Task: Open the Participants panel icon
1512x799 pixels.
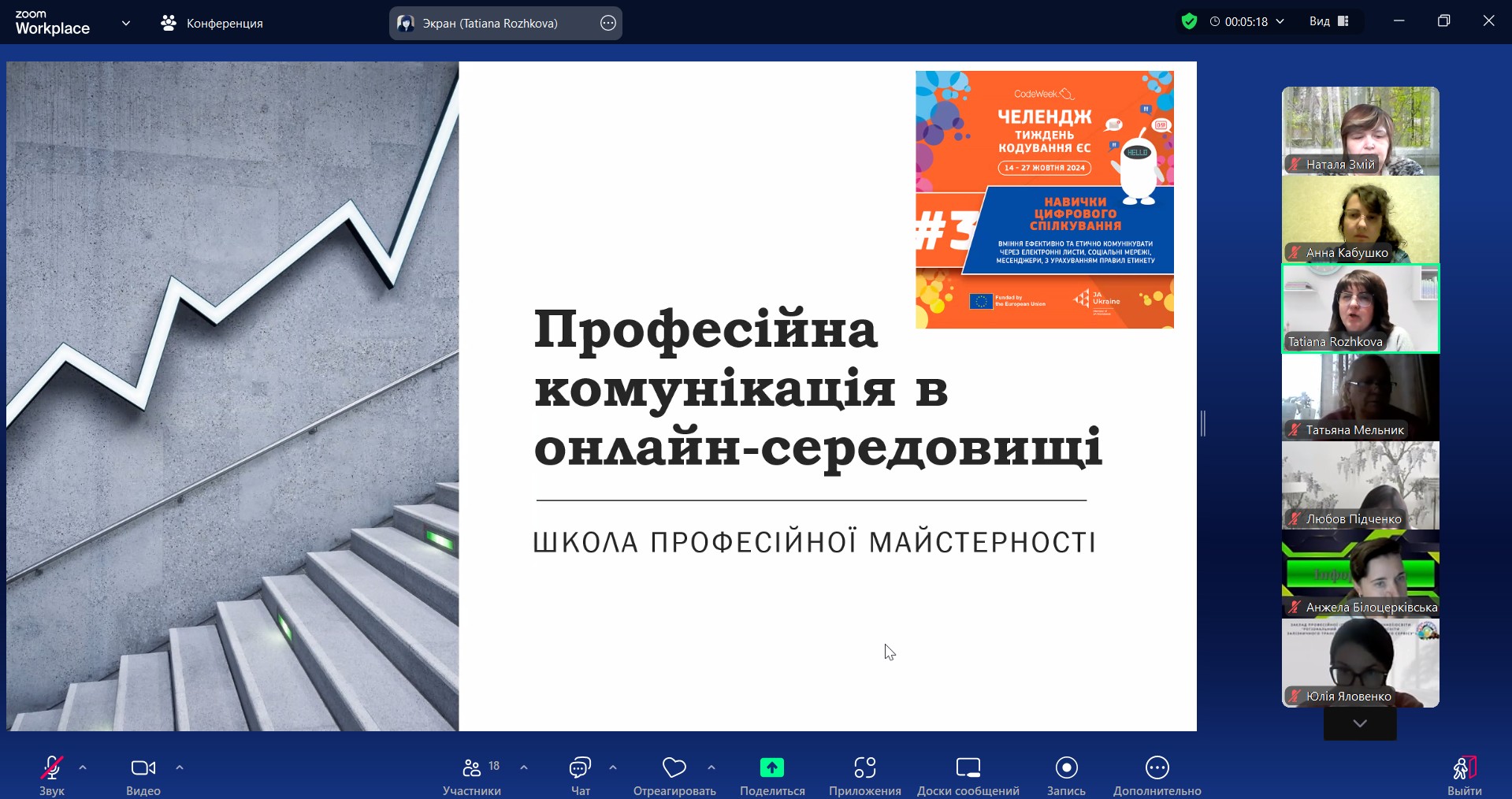Action: click(471, 768)
